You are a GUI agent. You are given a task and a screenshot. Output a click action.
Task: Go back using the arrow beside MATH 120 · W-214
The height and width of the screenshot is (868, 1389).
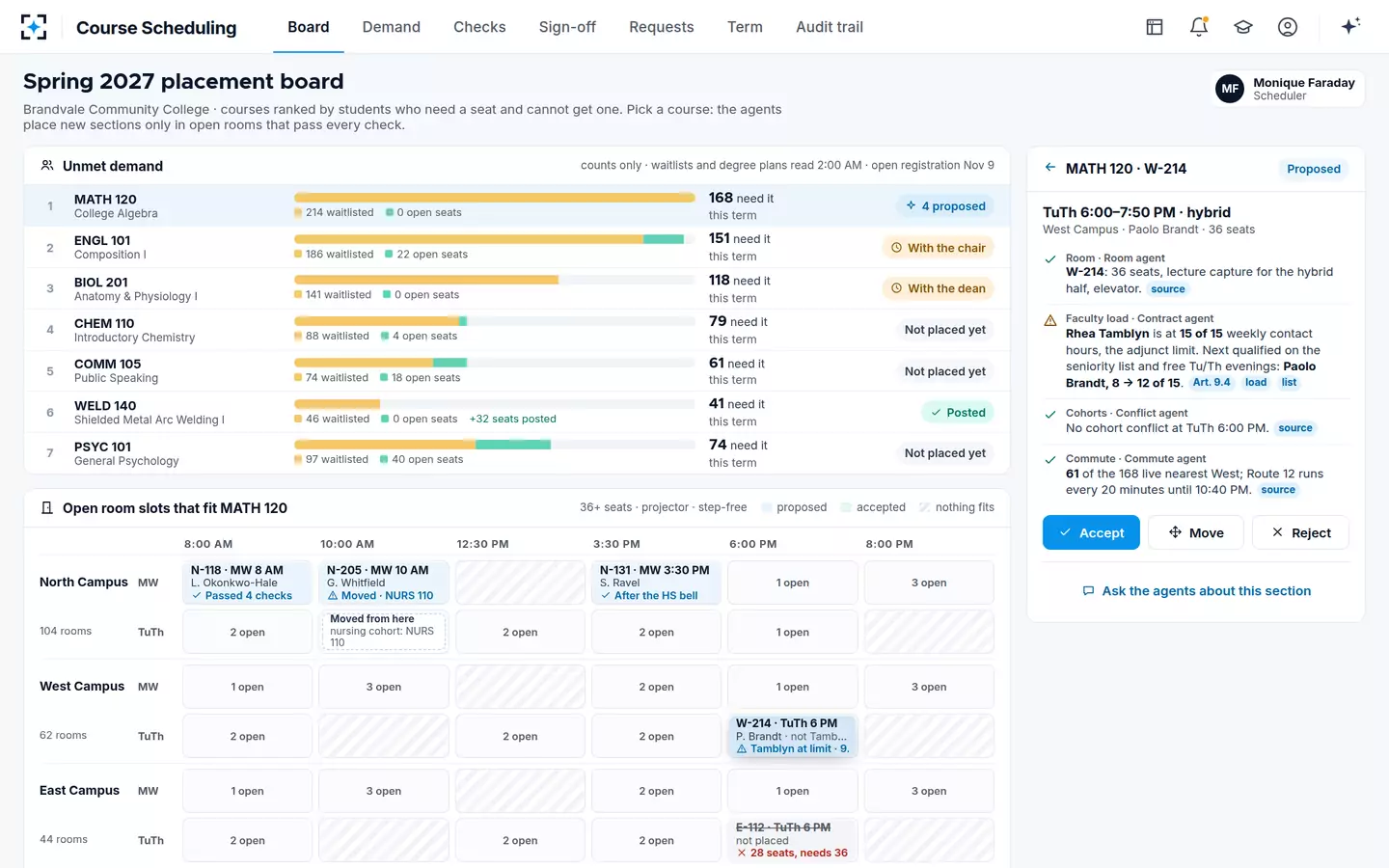1050,168
